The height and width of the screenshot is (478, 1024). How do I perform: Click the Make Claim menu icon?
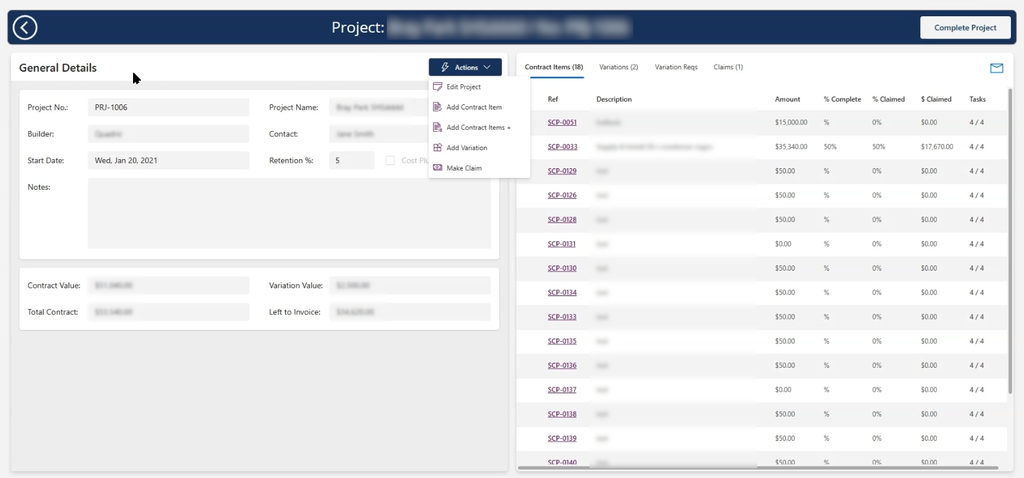coord(438,168)
